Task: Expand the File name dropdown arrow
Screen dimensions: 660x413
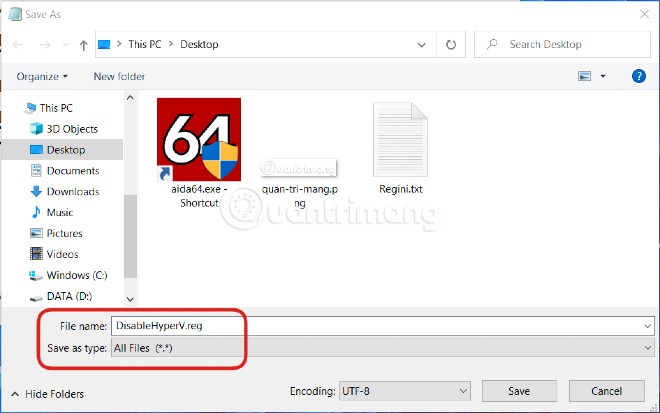Action: [647, 326]
